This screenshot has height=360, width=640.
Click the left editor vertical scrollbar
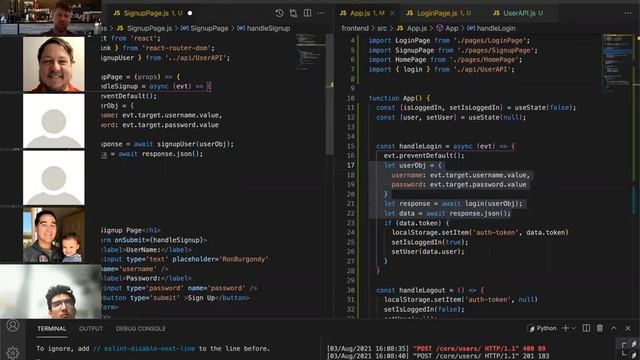[x=329, y=95]
